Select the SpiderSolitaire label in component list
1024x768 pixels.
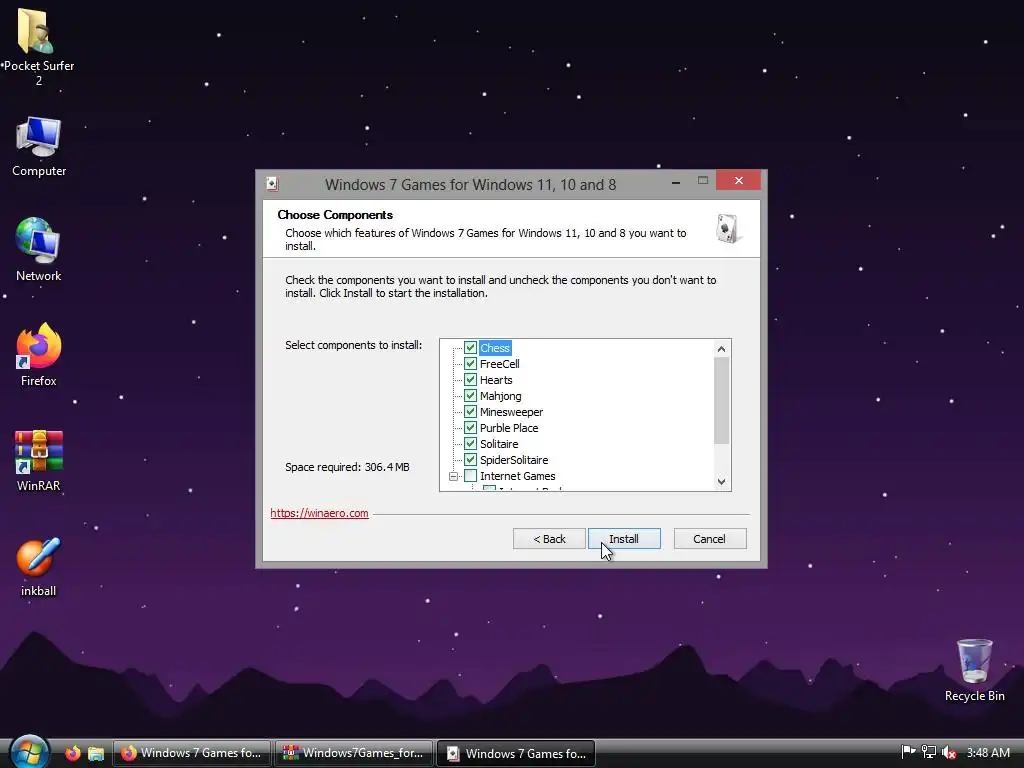click(x=514, y=460)
